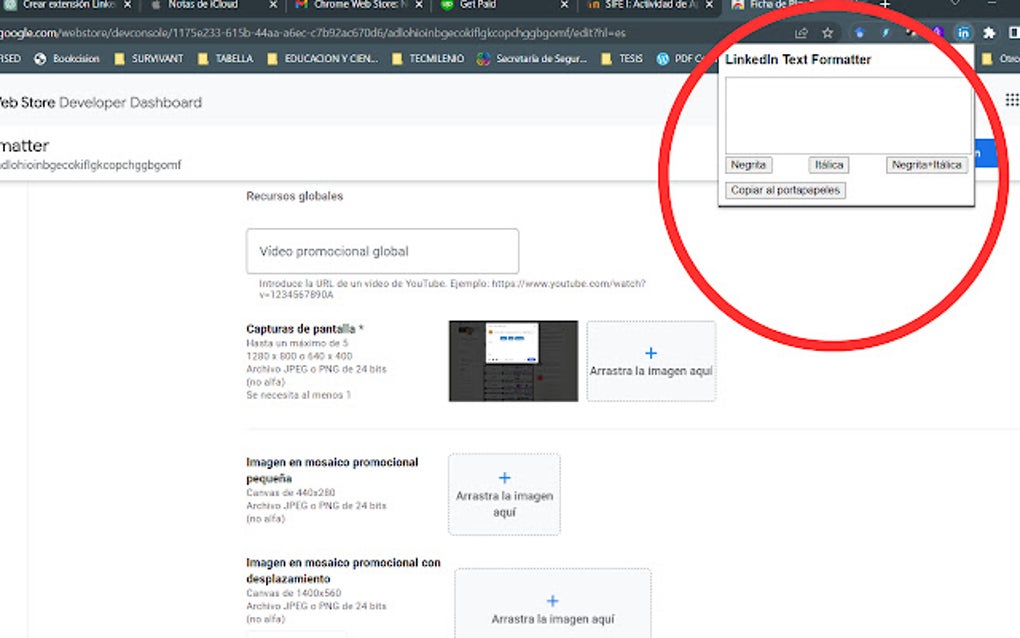Apply Itálica formatting in the popup
The height and width of the screenshot is (638, 1020).
pyautogui.click(x=829, y=165)
